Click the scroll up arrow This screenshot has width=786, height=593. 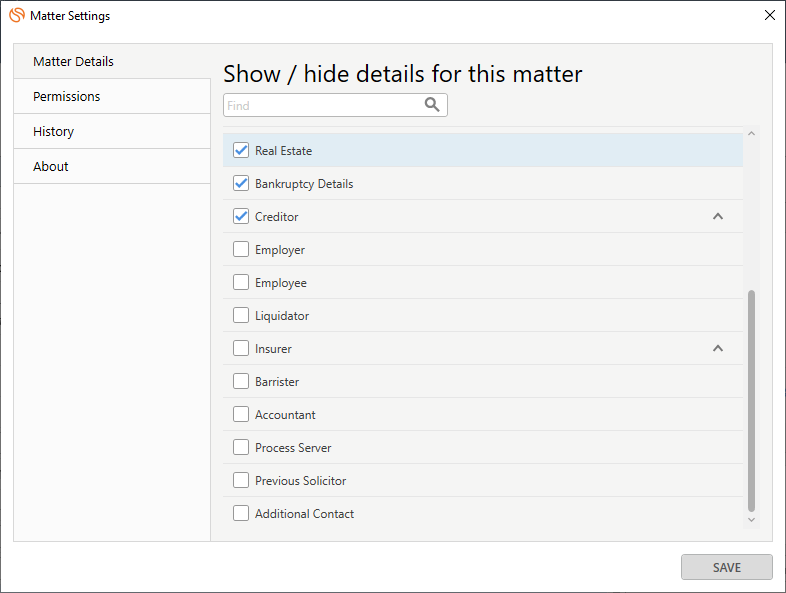751,133
